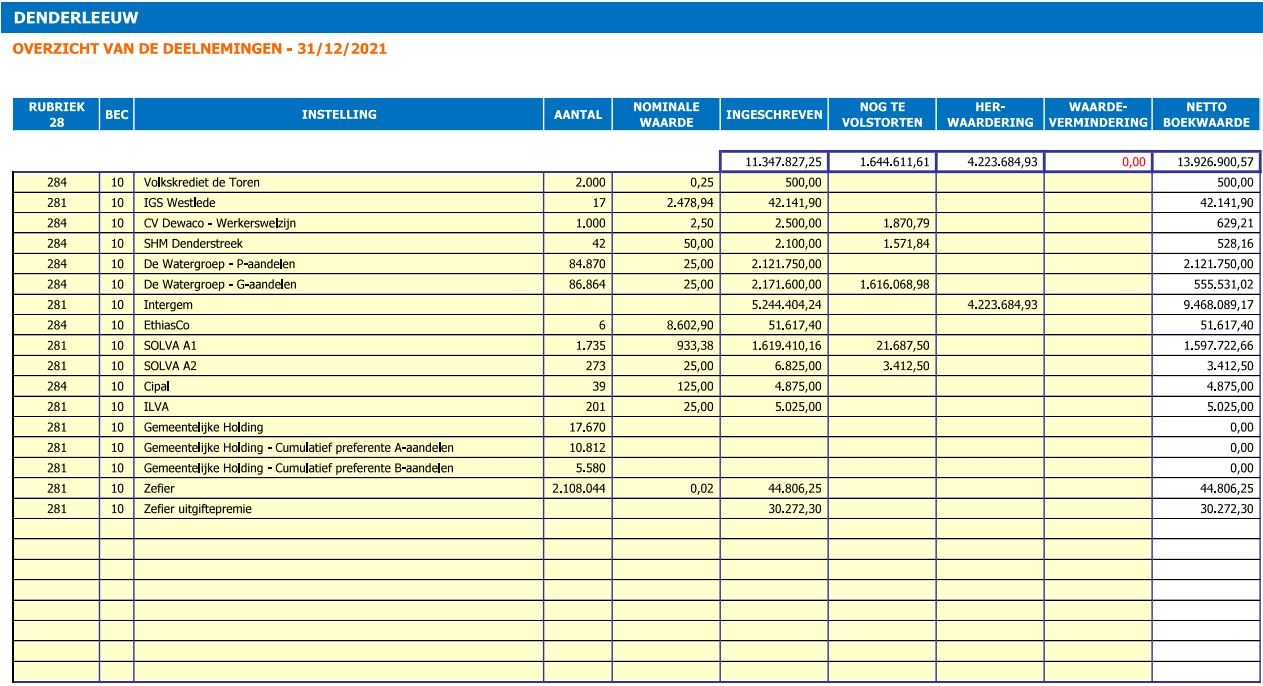
Task: Select the DENDERLEEUW title banner
Action: (631, 18)
